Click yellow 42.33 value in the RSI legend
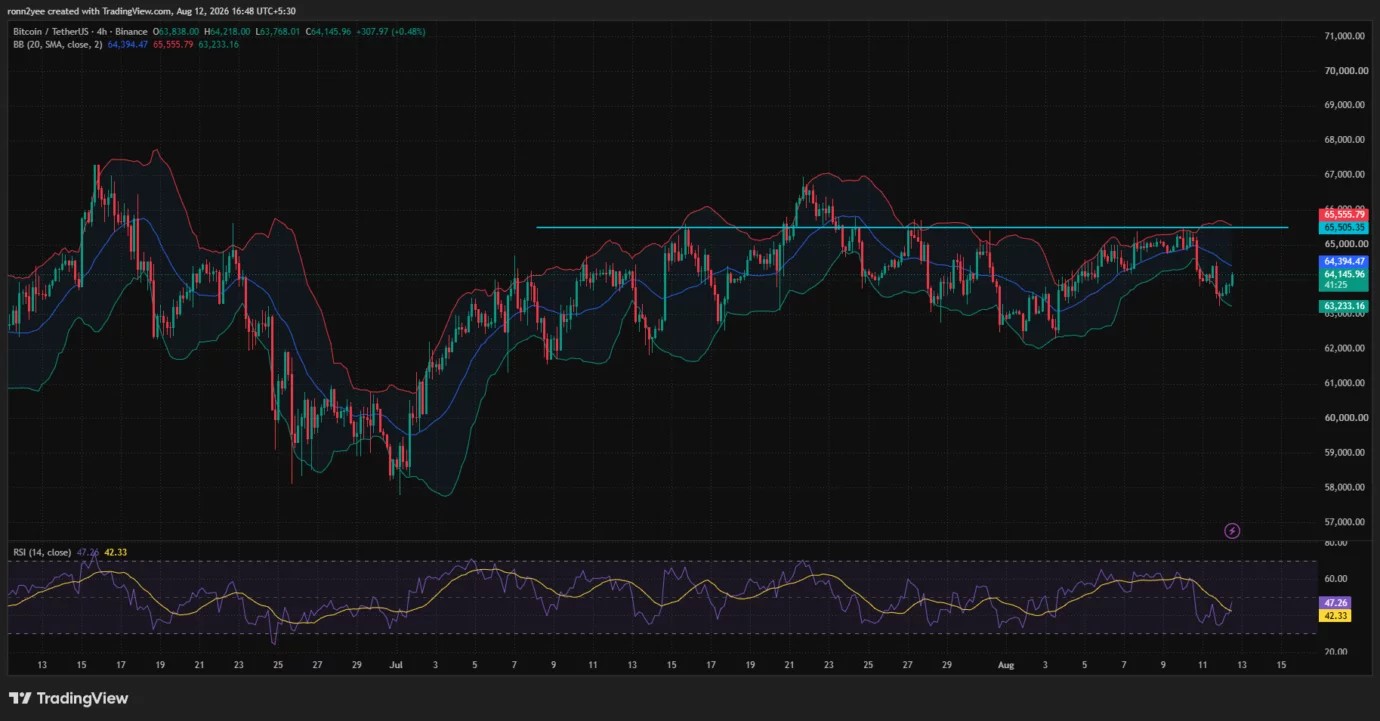Viewport: 1380px width, 721px height. (115, 552)
